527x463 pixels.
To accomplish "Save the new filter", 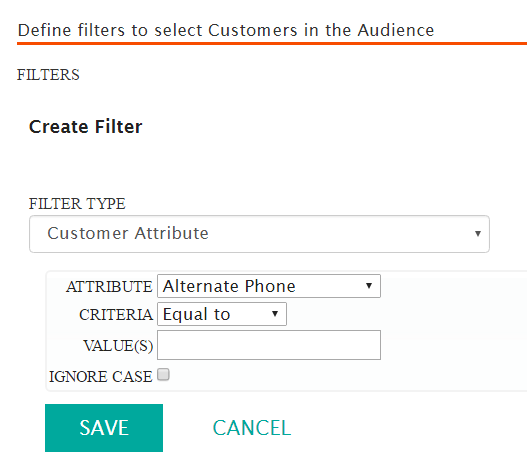I will (x=104, y=428).
